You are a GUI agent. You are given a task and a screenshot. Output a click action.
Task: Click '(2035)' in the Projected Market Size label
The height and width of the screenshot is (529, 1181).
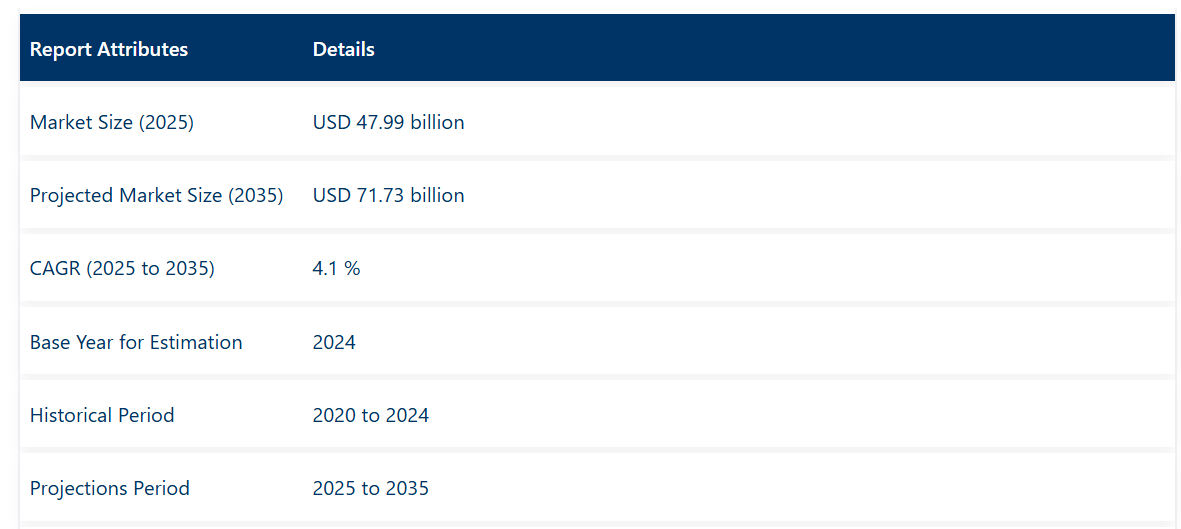pyautogui.click(x=255, y=195)
